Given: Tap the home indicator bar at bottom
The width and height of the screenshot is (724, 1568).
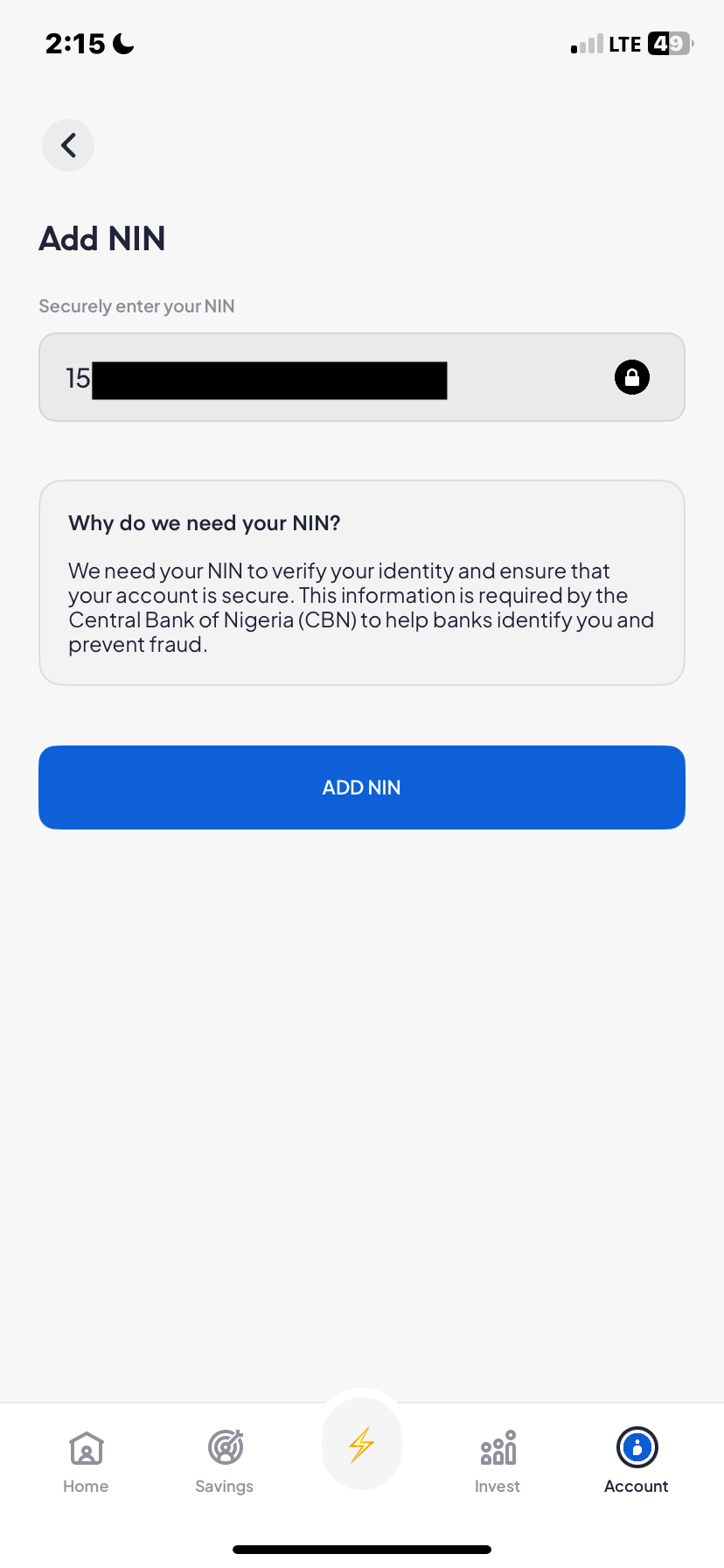Looking at the screenshot, I should click(x=362, y=1550).
